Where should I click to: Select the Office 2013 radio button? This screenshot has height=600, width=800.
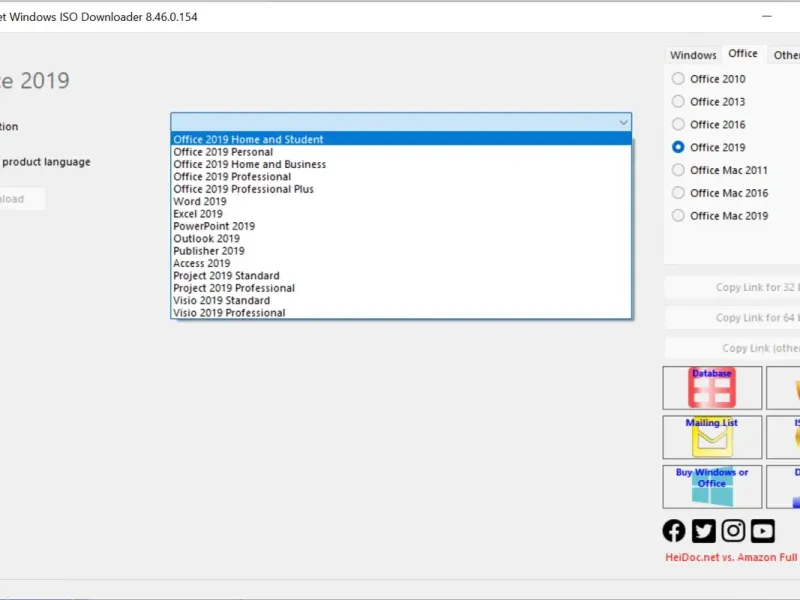678,102
